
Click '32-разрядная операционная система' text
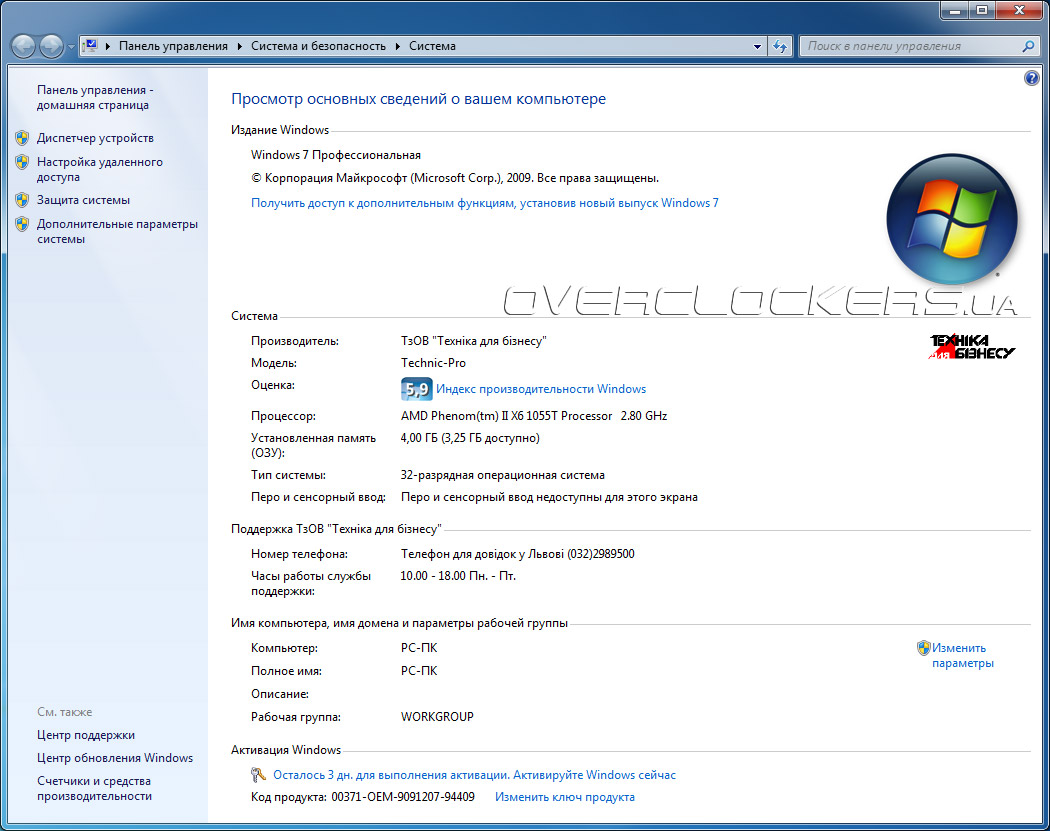click(502, 475)
